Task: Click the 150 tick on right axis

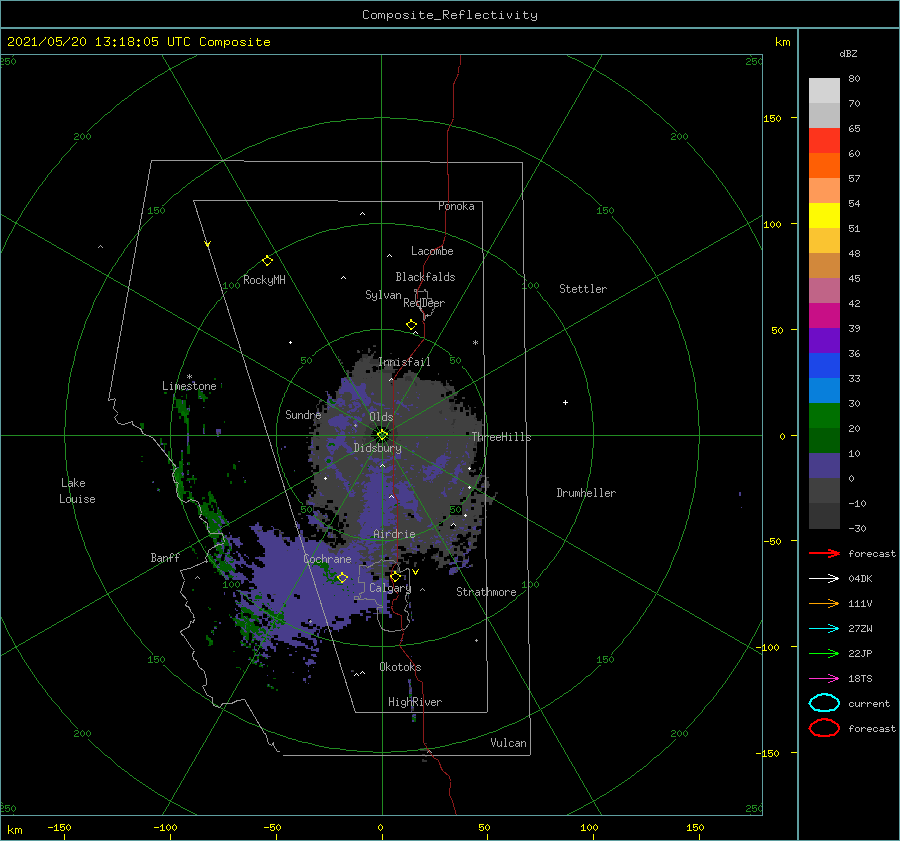Action: coord(772,118)
